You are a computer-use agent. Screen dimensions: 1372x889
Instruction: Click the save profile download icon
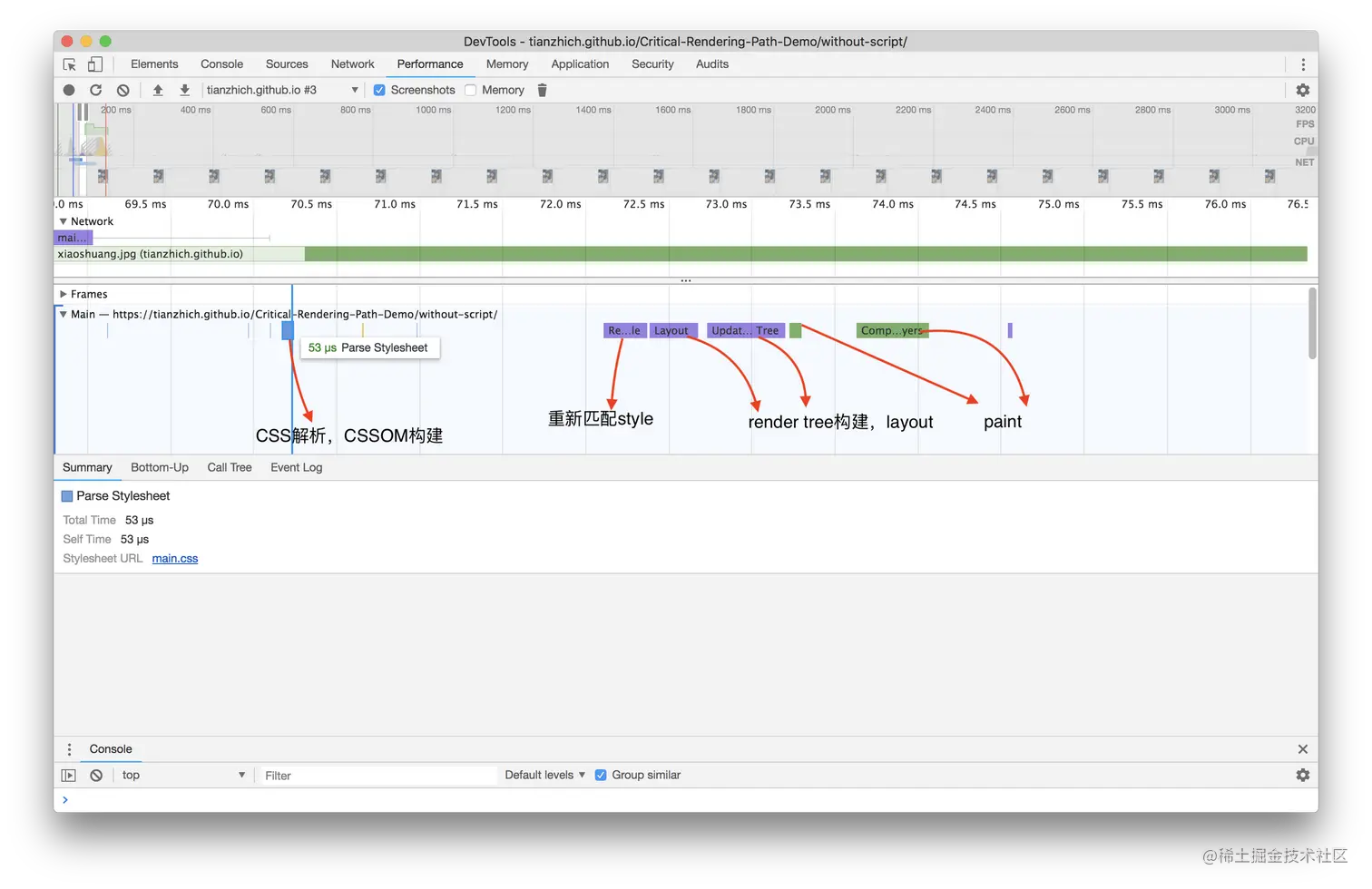tap(184, 90)
